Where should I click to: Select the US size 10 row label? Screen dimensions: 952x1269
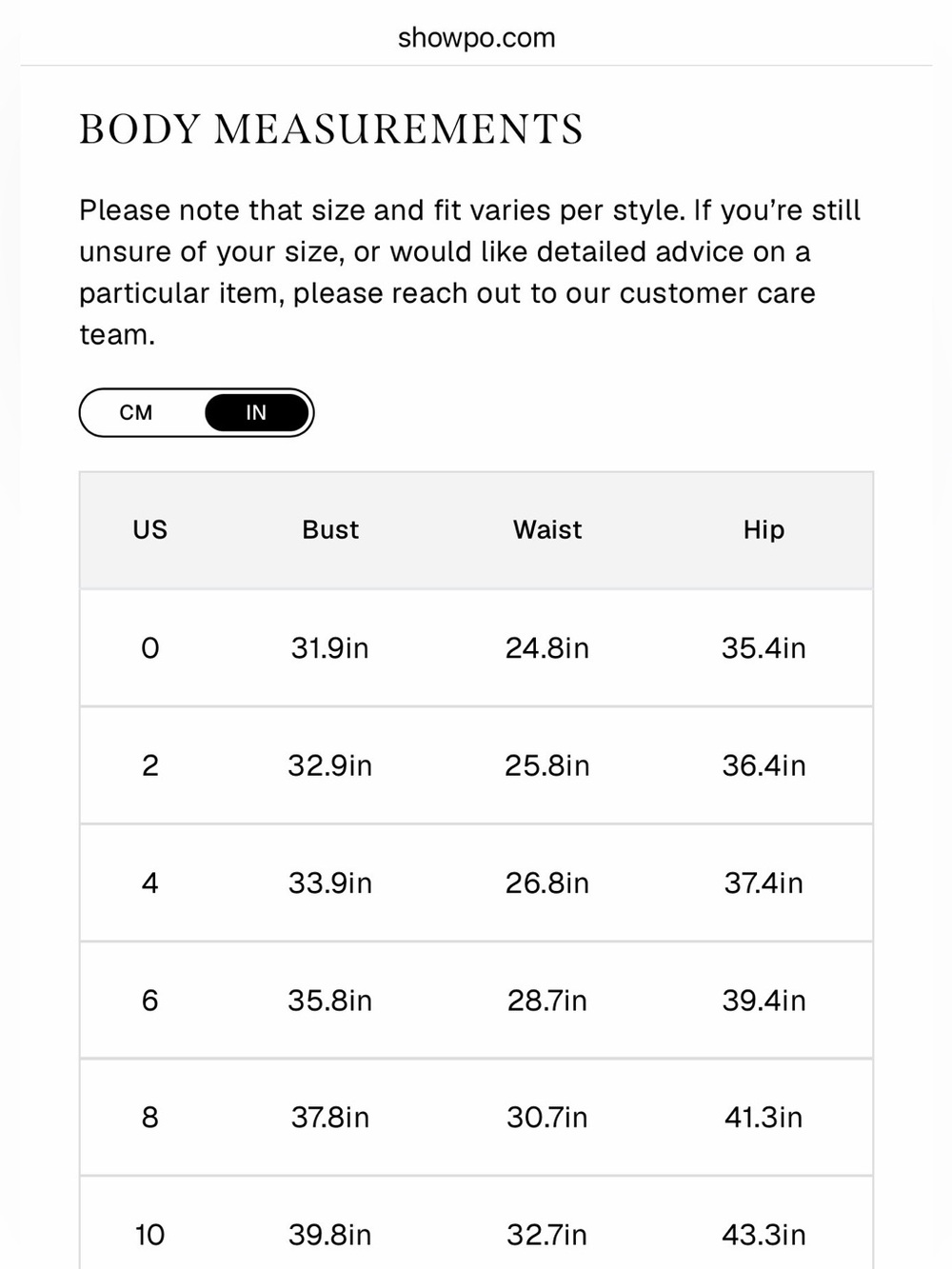(x=149, y=1235)
